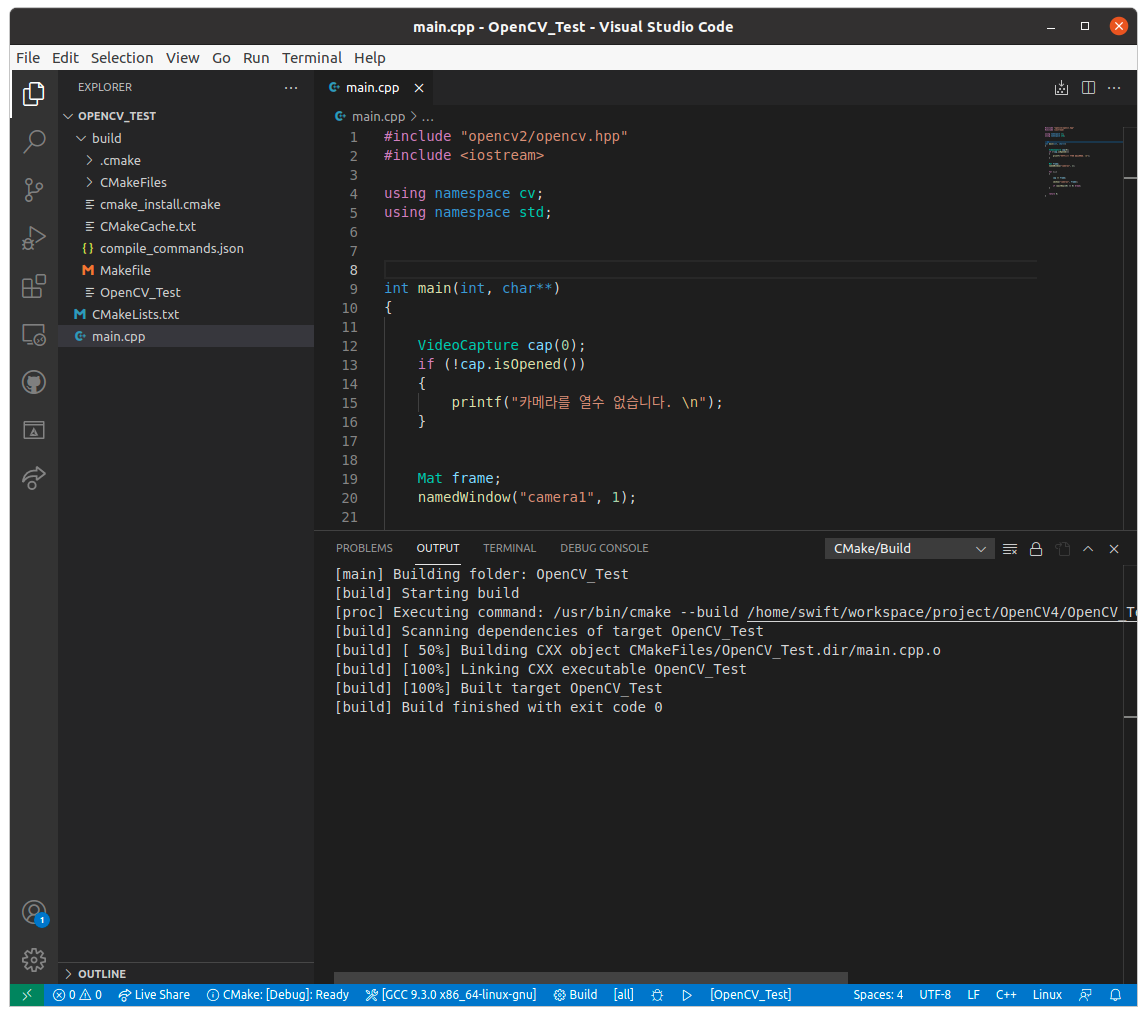The image size is (1147, 1016).
Task: Open the CMake view in activity bar
Action: (34, 430)
